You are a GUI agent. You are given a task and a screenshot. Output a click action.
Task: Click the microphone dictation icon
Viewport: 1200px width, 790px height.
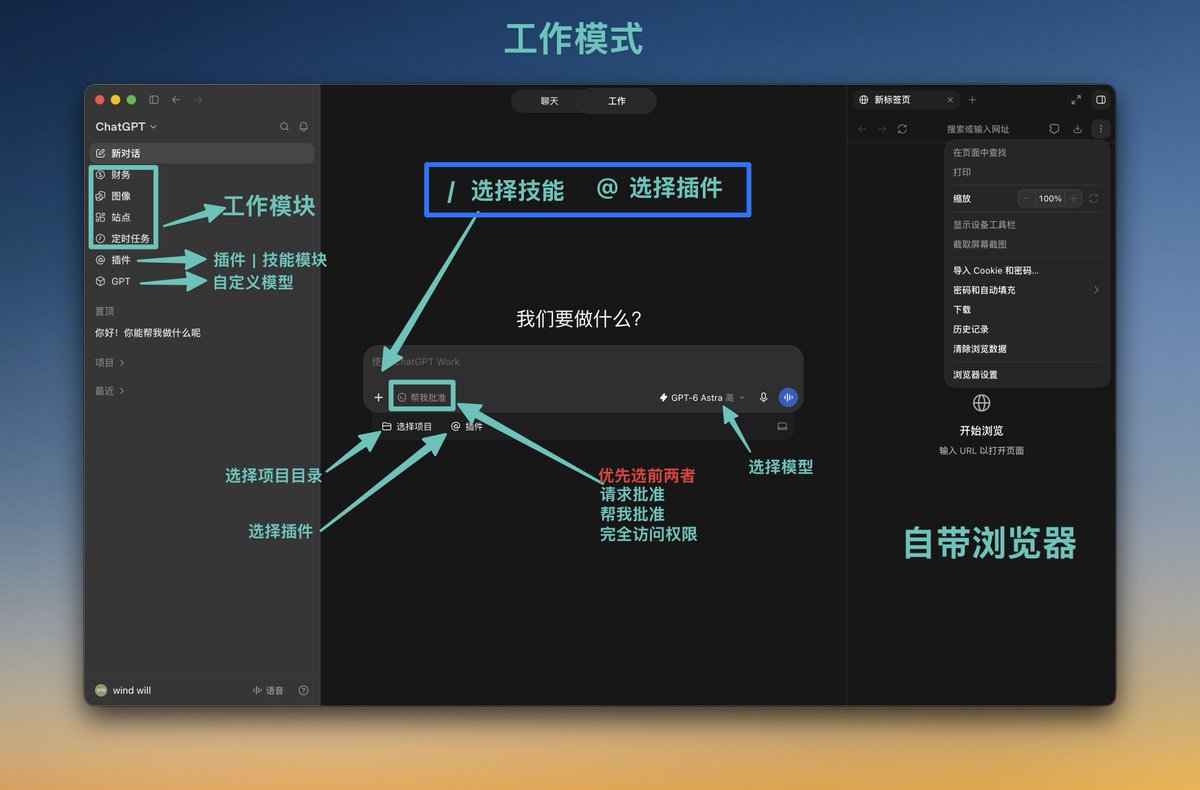(764, 397)
